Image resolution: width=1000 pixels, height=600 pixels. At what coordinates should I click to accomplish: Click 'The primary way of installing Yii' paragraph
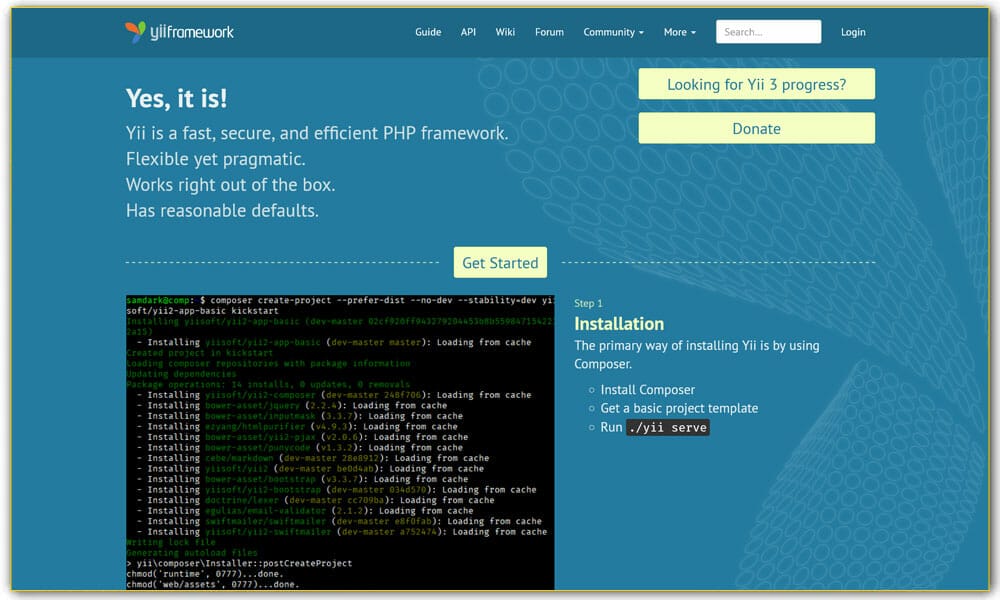pyautogui.click(x=696, y=355)
